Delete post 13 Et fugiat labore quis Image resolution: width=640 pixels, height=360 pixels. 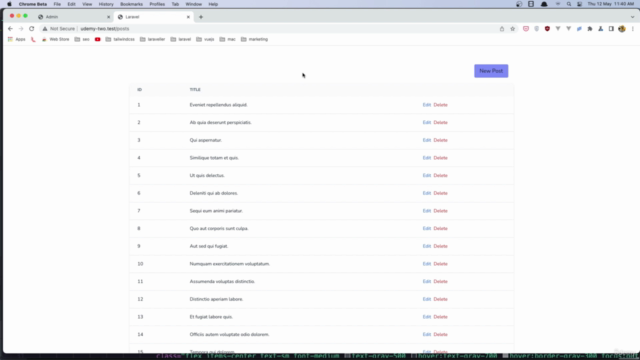point(440,317)
